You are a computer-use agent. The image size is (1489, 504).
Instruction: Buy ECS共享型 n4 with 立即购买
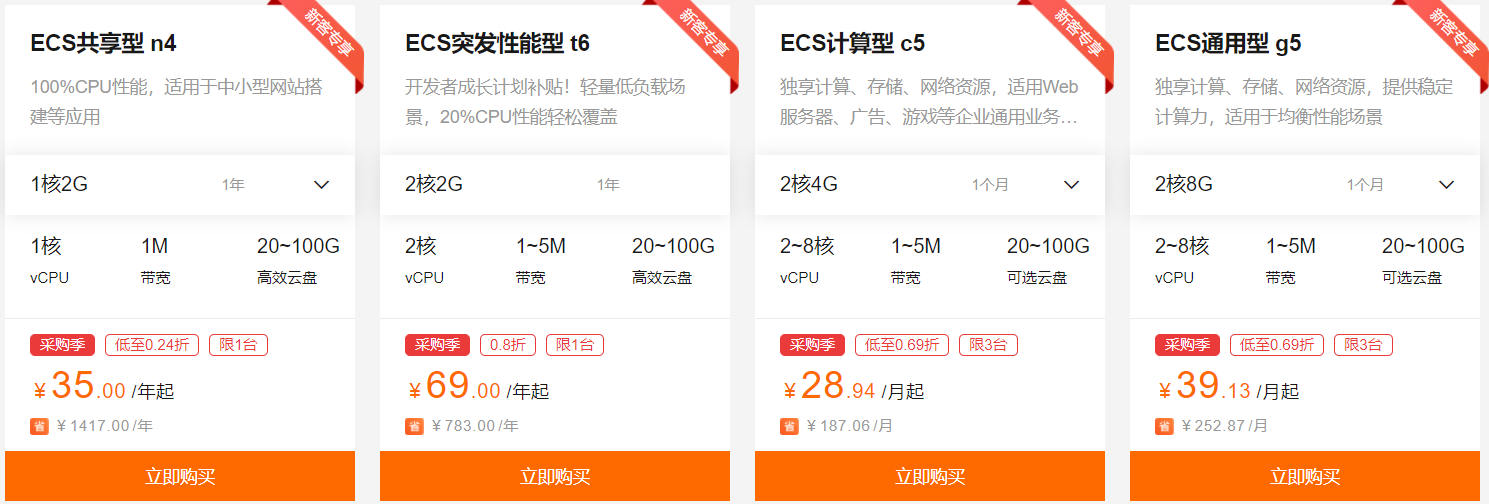[x=180, y=476]
